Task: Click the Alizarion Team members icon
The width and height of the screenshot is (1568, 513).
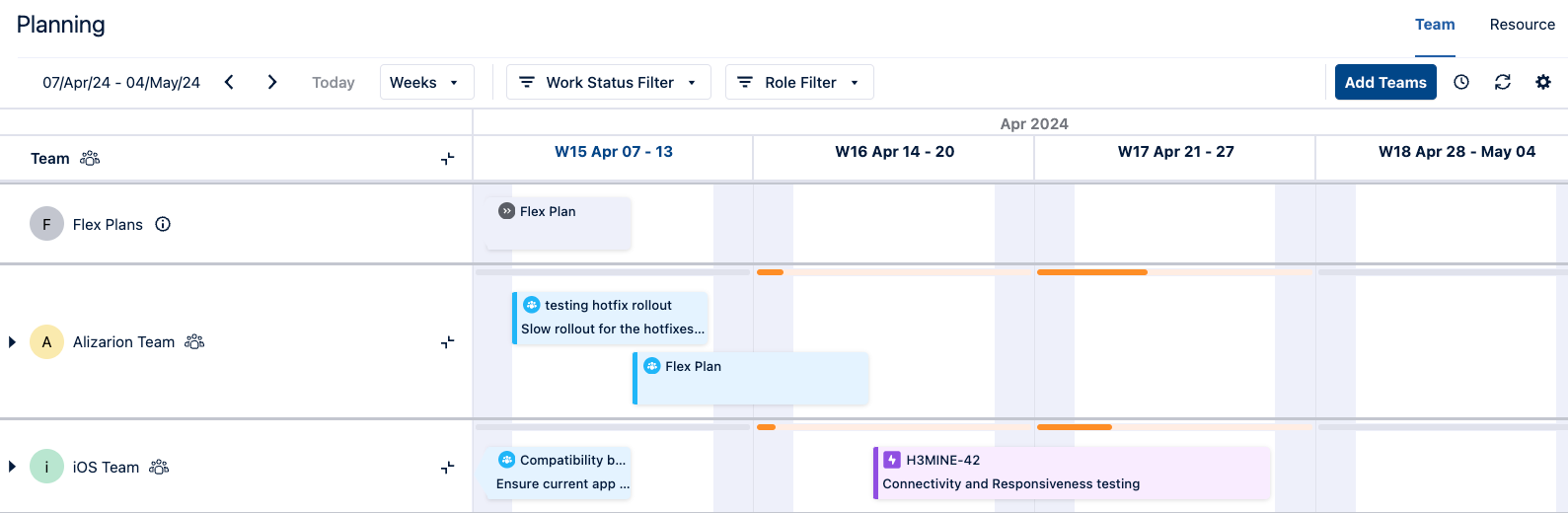Action: (x=194, y=341)
